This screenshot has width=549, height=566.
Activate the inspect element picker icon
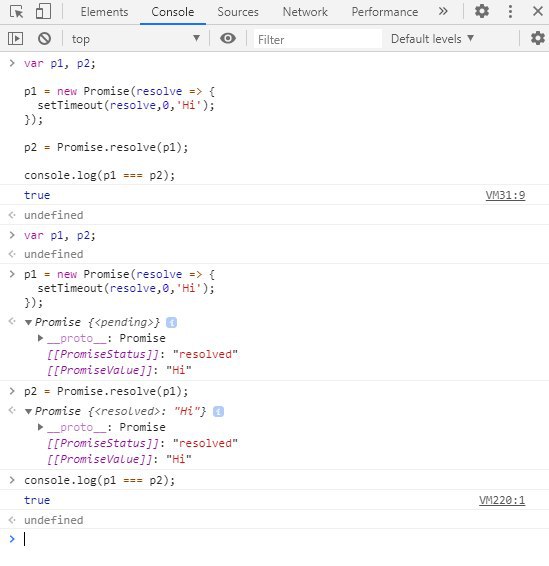[17, 12]
